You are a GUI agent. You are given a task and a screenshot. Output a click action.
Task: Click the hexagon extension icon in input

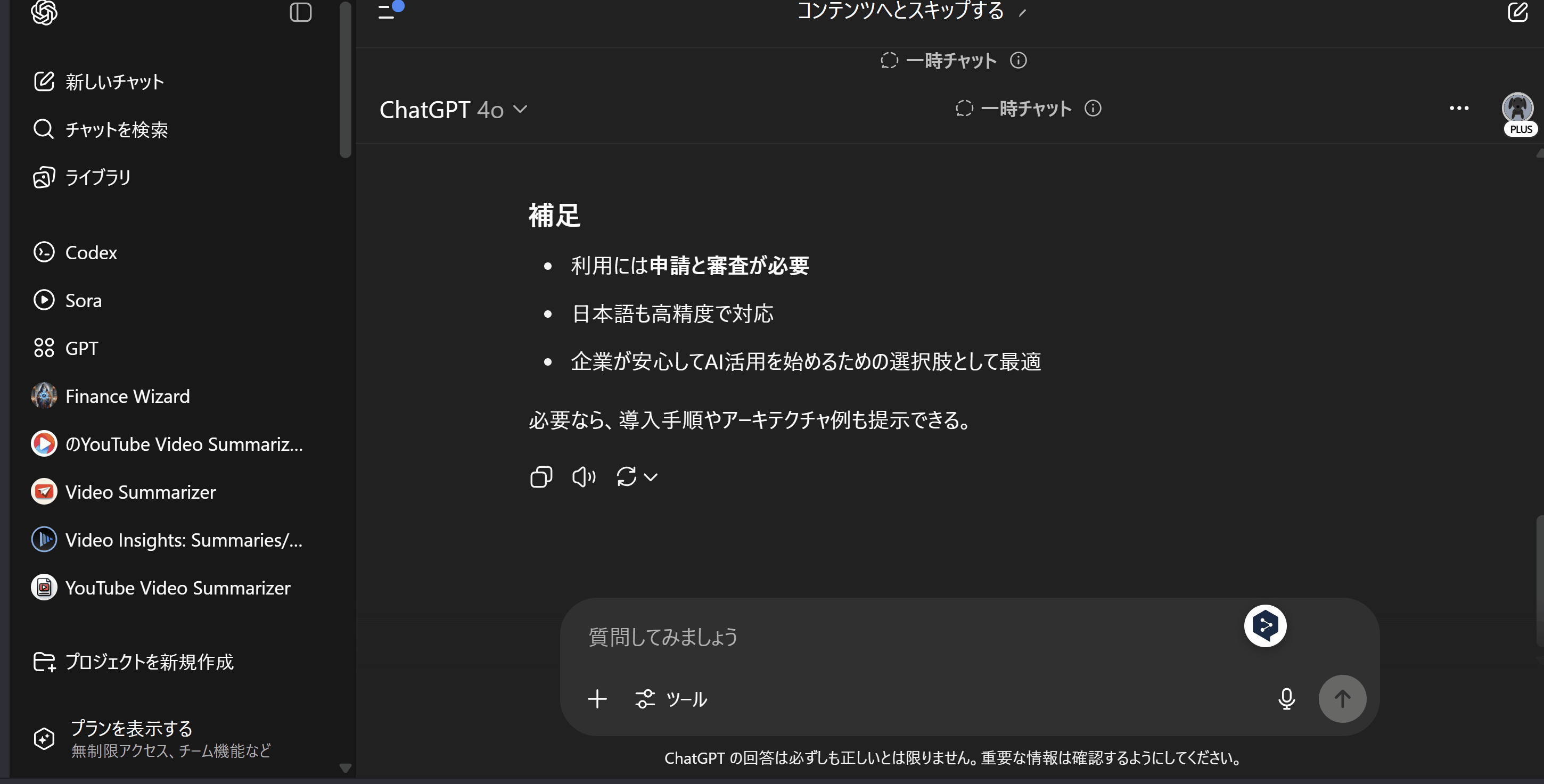pyautogui.click(x=1266, y=626)
